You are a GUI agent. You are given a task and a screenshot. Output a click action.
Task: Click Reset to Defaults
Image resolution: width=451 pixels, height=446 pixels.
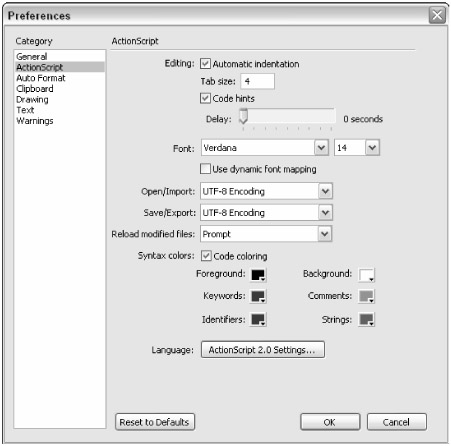155,422
